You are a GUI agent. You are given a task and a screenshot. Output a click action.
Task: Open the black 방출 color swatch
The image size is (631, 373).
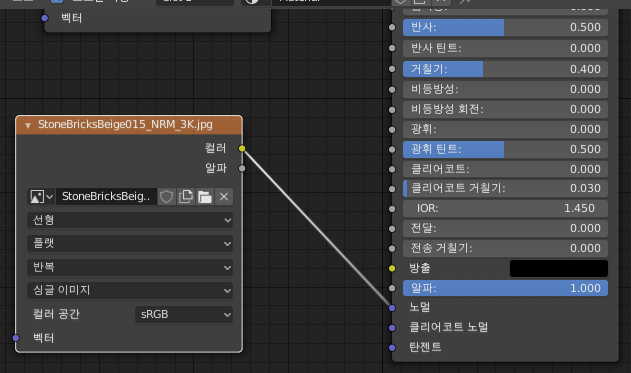point(559,268)
